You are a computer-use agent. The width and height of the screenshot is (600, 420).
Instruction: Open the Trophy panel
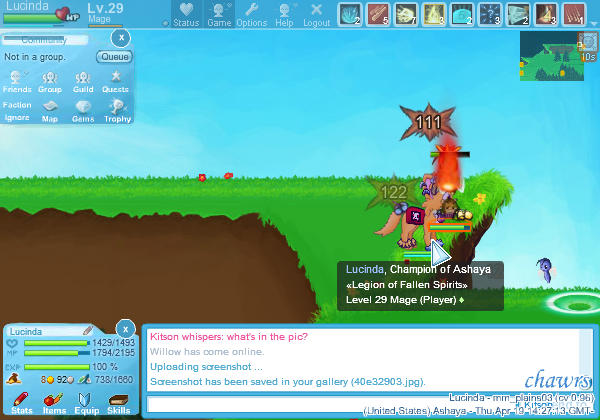pos(117,112)
